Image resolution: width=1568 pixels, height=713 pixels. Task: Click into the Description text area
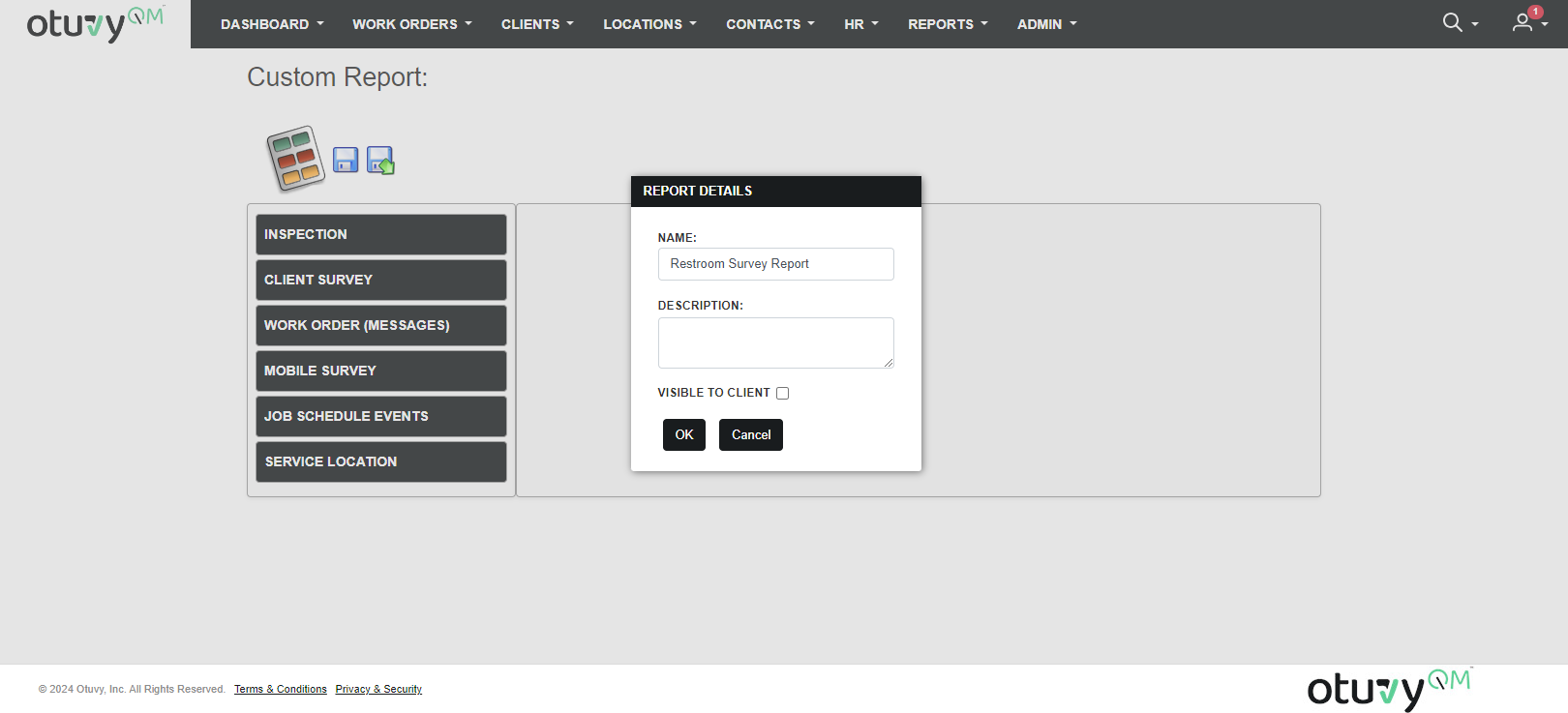pyautogui.click(x=776, y=342)
